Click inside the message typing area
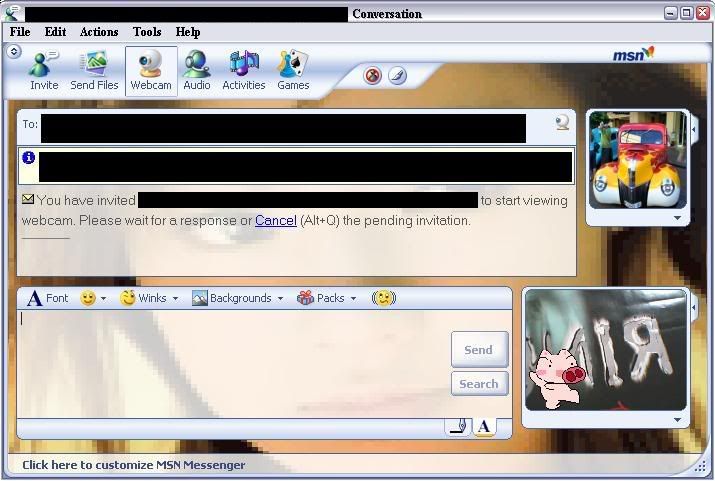 [233, 363]
